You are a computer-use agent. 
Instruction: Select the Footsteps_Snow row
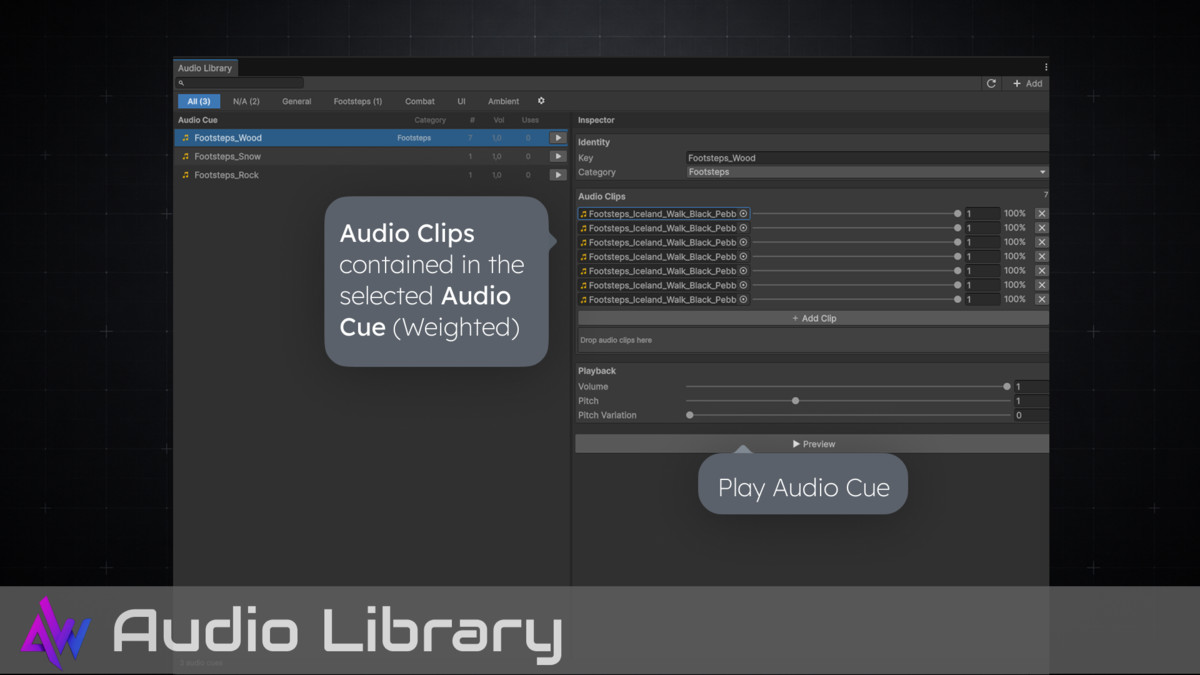coord(372,156)
